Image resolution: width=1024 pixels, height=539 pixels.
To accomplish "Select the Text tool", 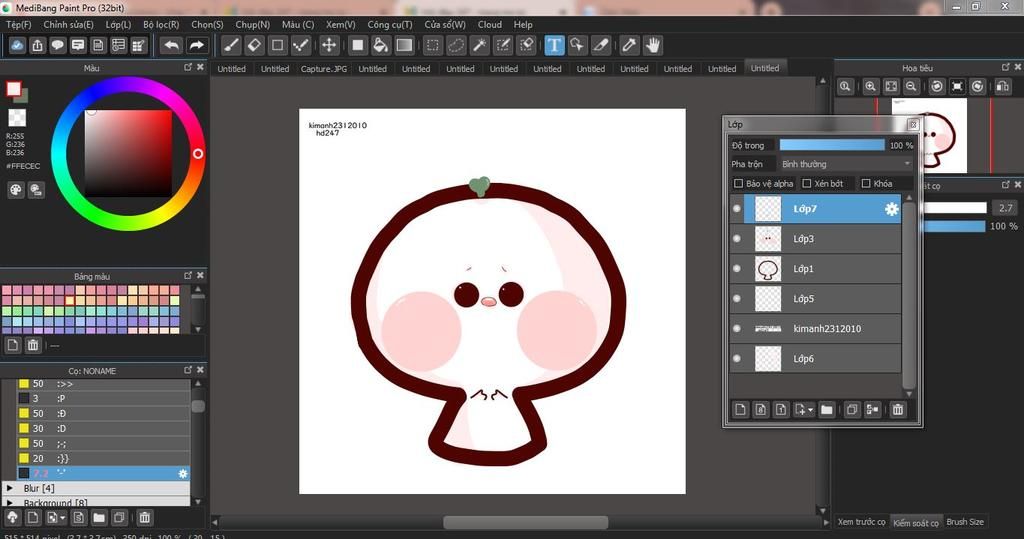I will [x=554, y=45].
